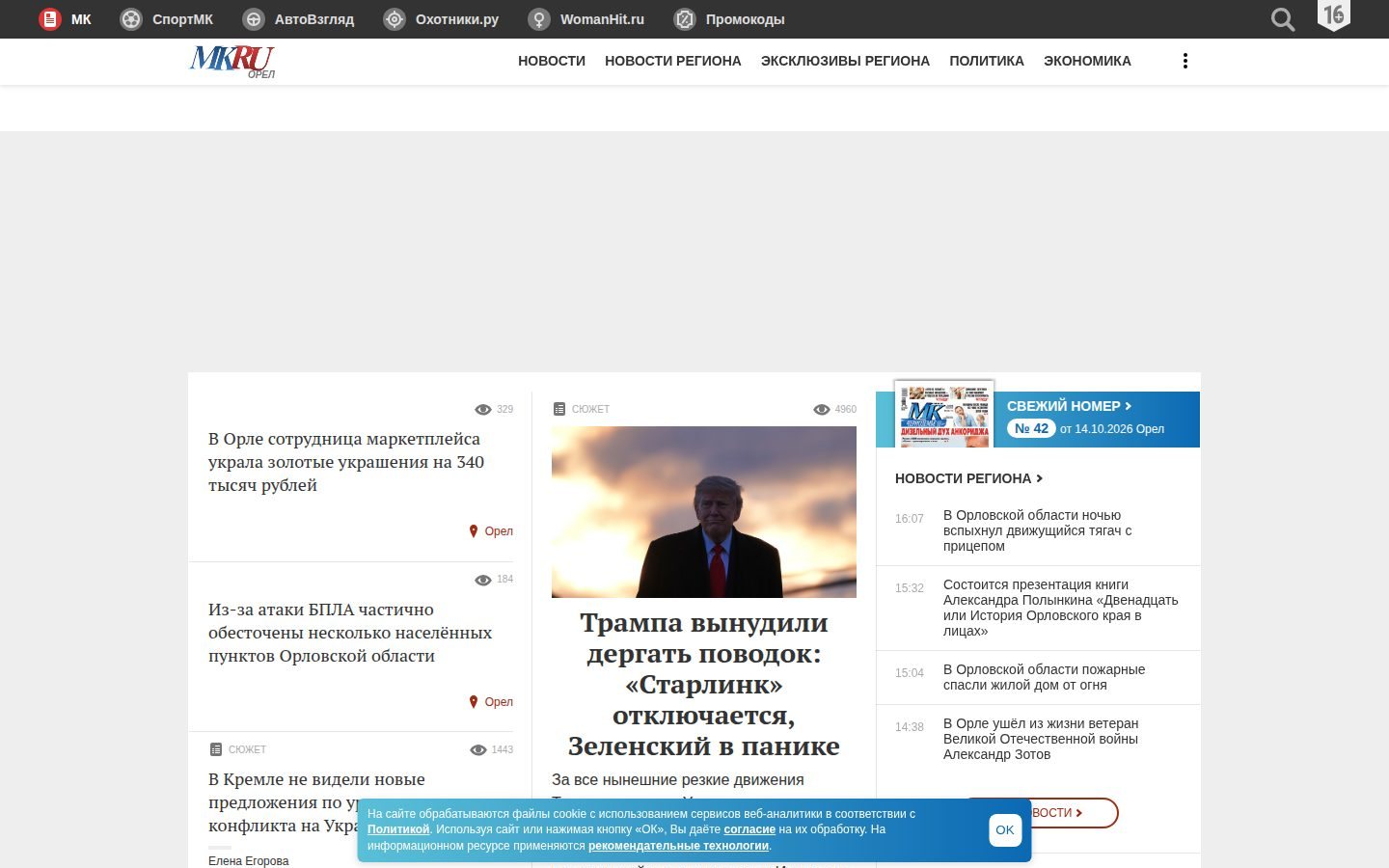Open the СпортМК soccer ball icon

tap(131, 19)
